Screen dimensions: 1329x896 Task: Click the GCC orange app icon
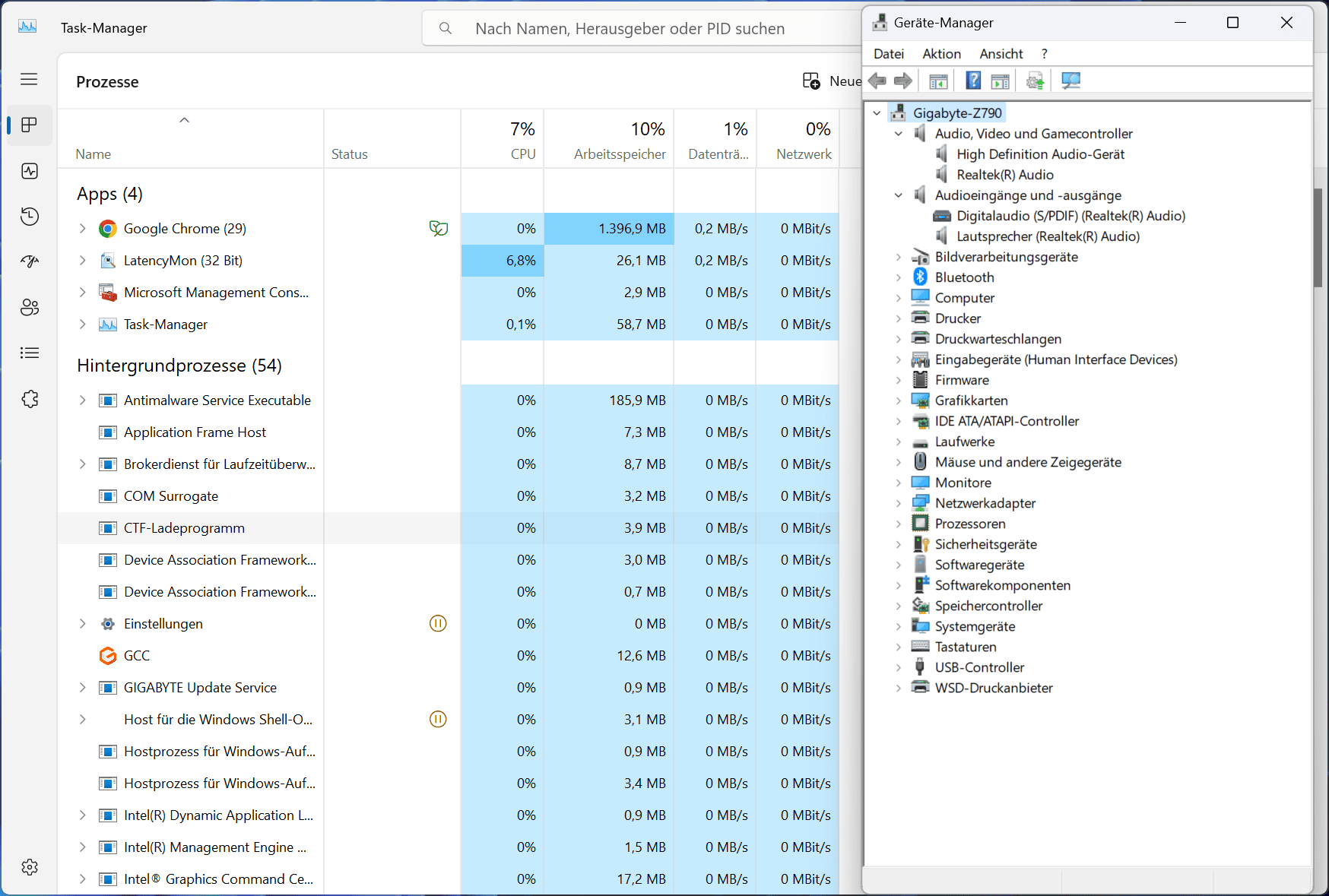[x=108, y=656]
